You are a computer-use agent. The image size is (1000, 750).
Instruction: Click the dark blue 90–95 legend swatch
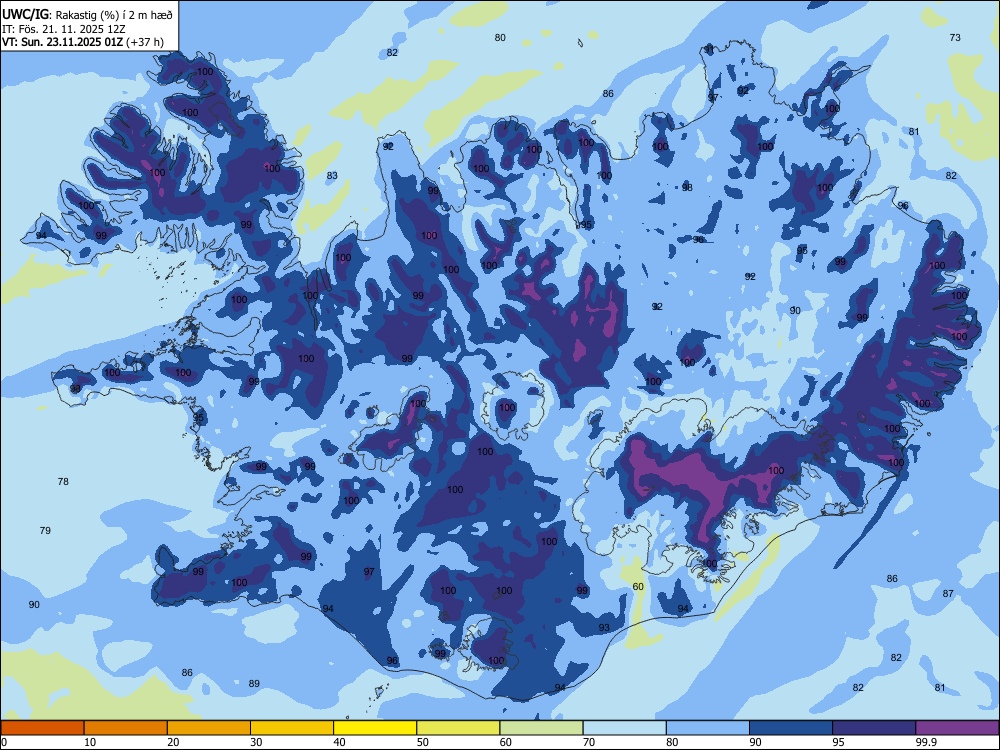(x=791, y=728)
